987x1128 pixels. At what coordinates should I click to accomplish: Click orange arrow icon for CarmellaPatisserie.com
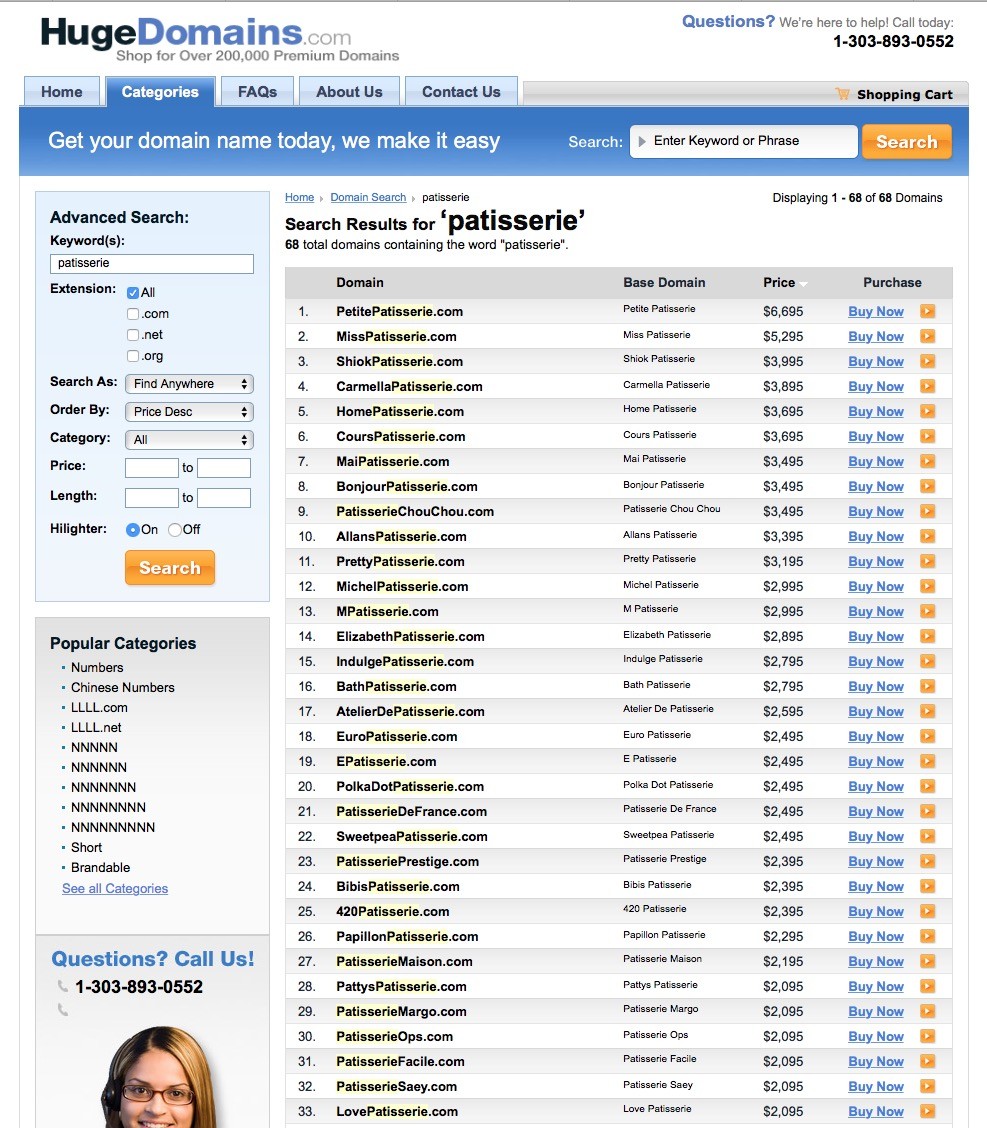pyautogui.click(x=927, y=386)
